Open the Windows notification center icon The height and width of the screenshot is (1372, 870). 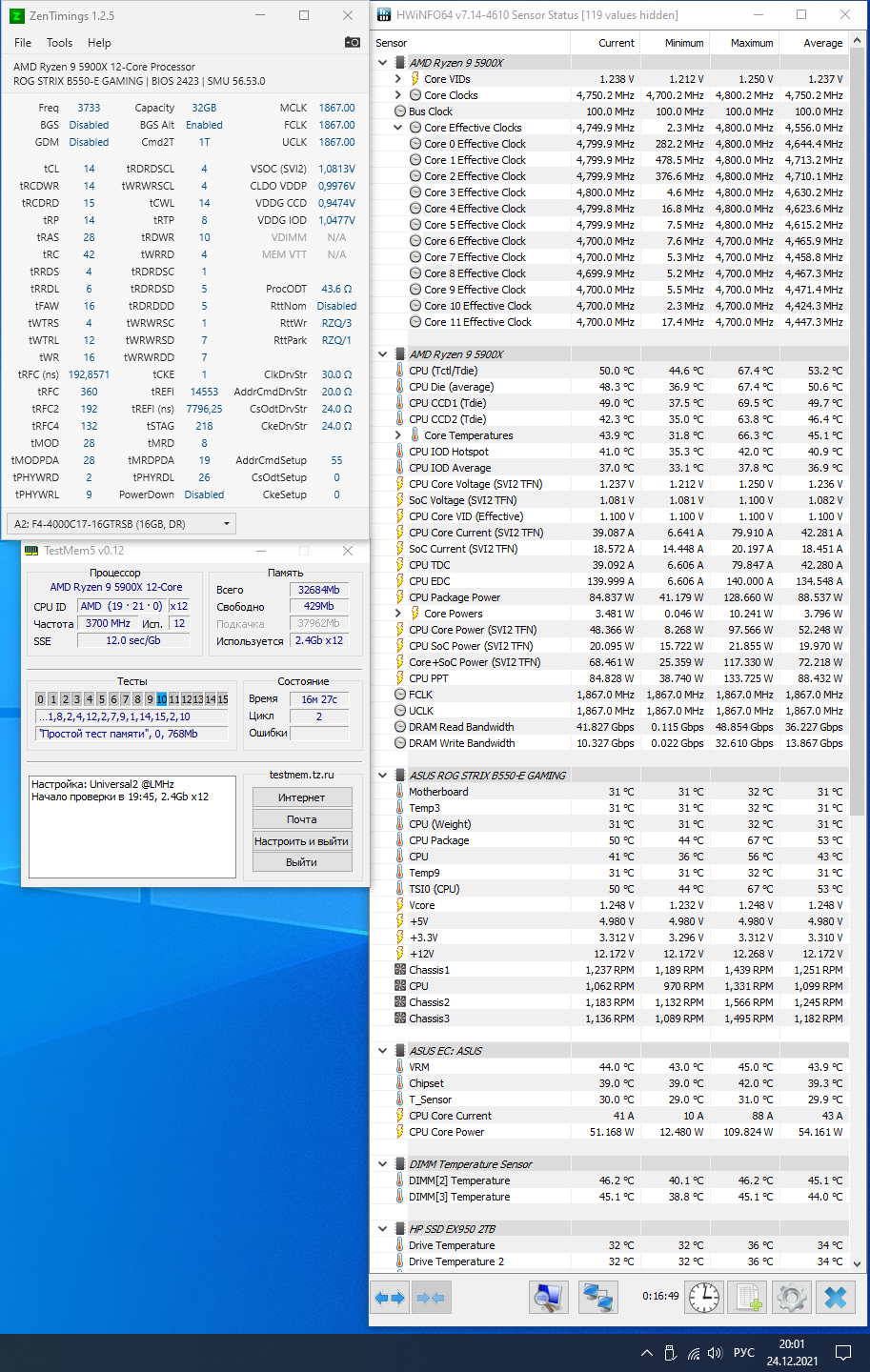tap(843, 1353)
